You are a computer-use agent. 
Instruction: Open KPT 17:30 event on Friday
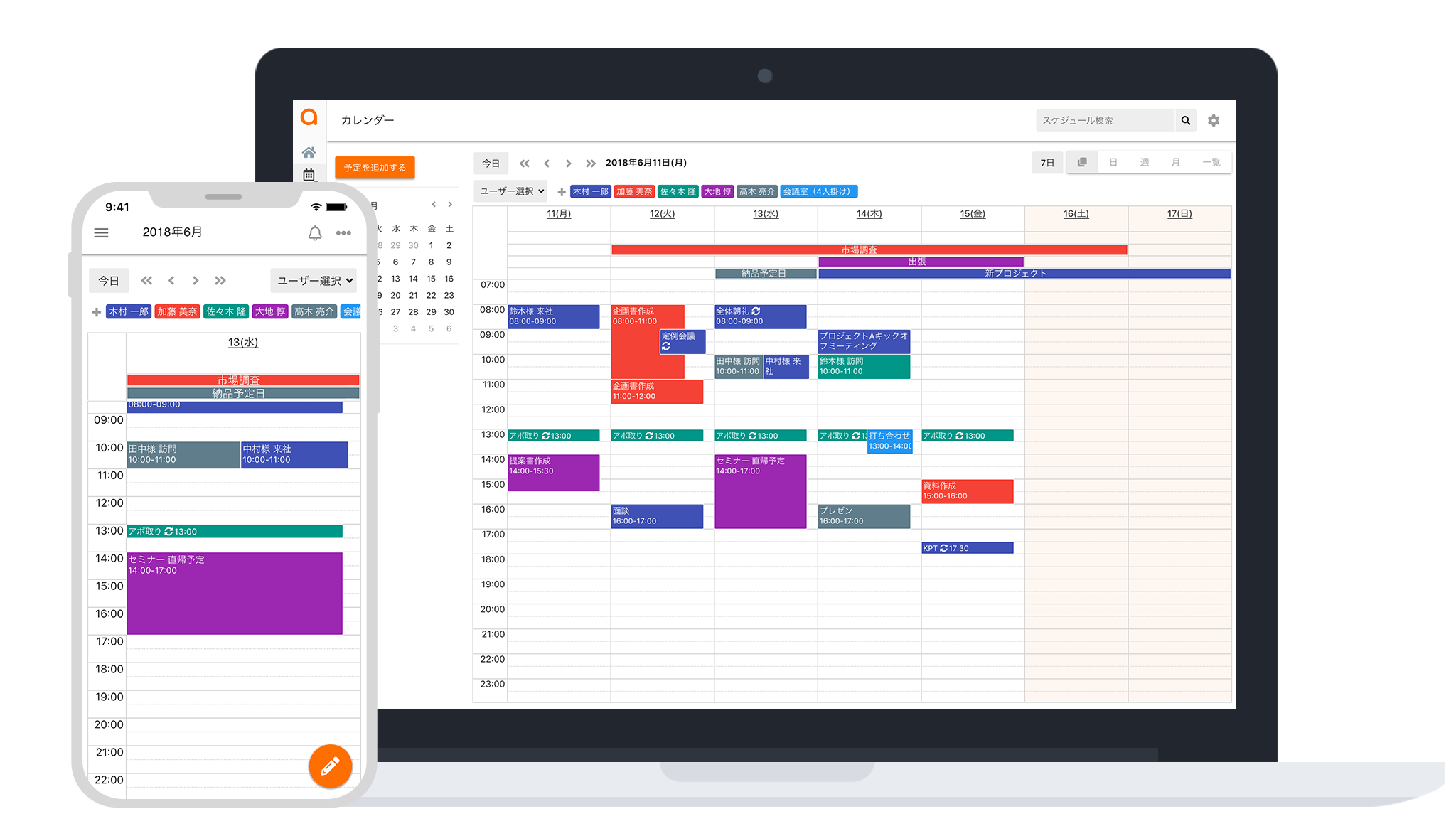(967, 548)
